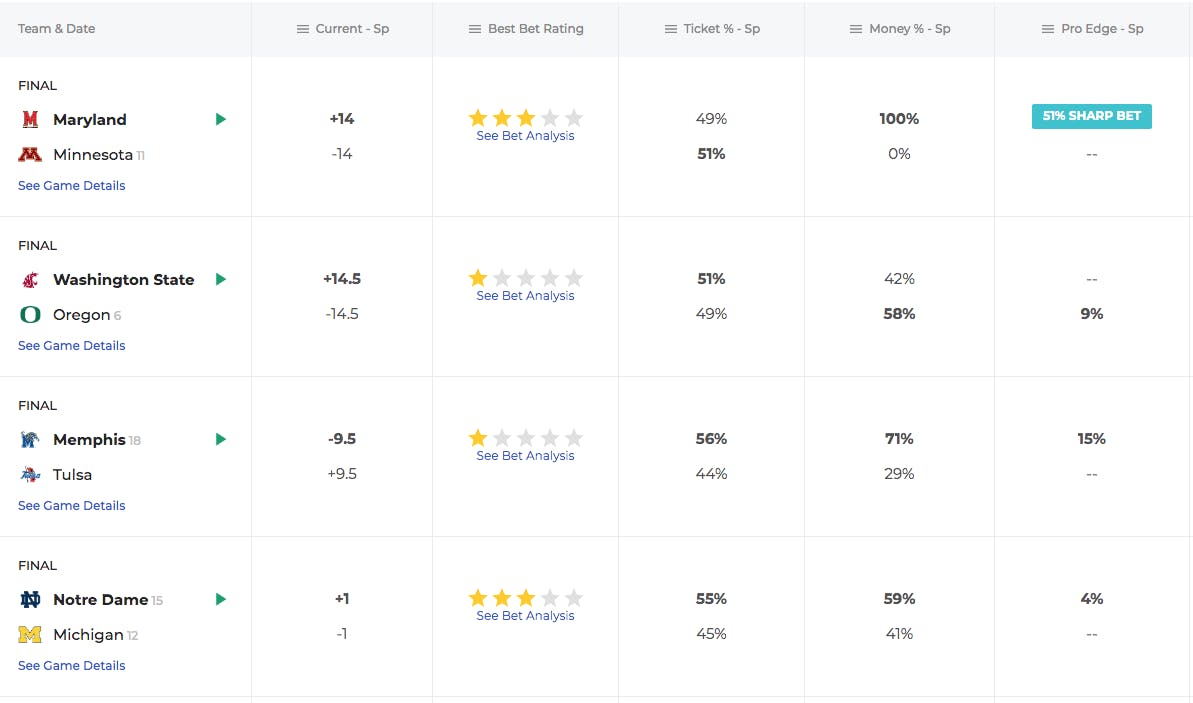Screen dimensions: 1193x703
Task: Click the Maryland team logo icon
Action: 30,120
